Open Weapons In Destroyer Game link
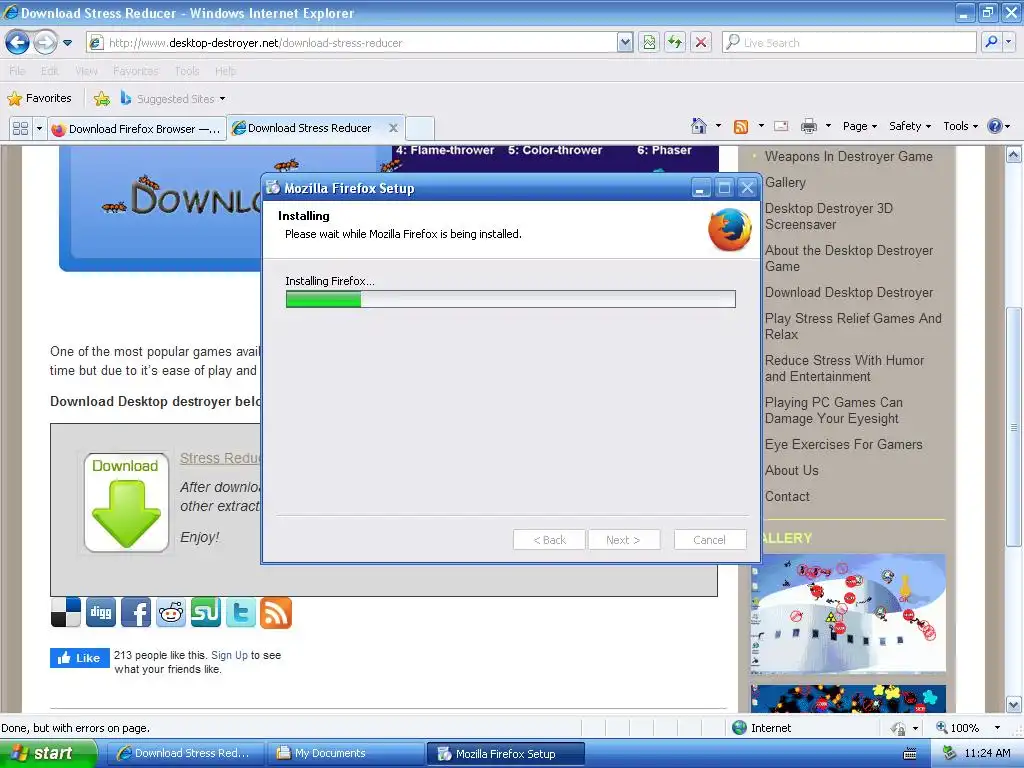Image resolution: width=1024 pixels, height=768 pixels. coord(848,156)
